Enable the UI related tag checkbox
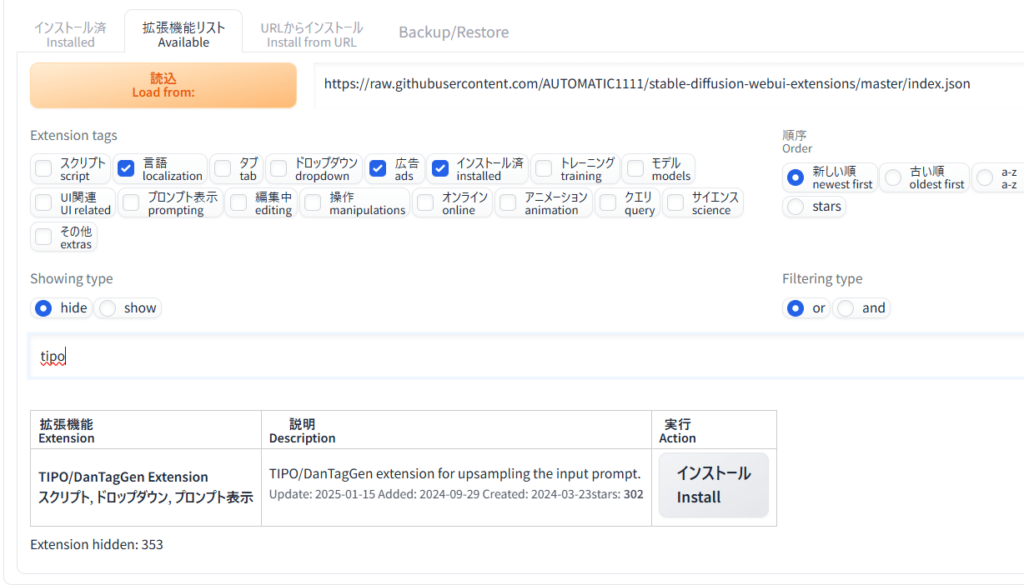 click(44, 203)
